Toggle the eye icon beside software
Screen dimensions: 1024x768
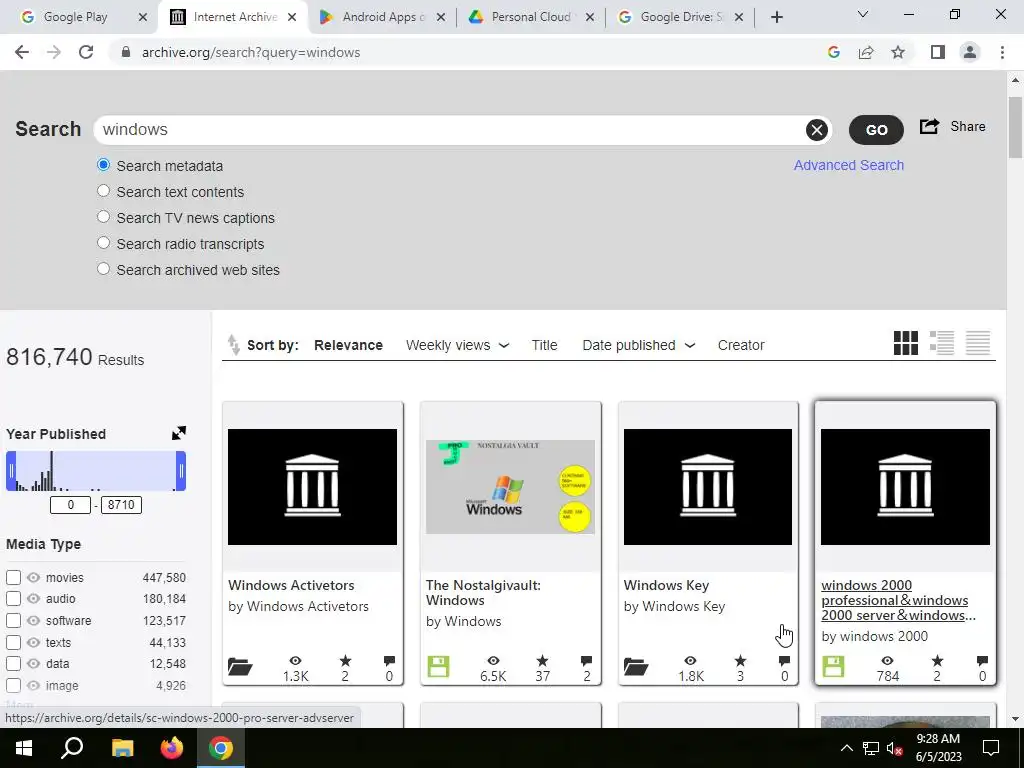tap(33, 620)
